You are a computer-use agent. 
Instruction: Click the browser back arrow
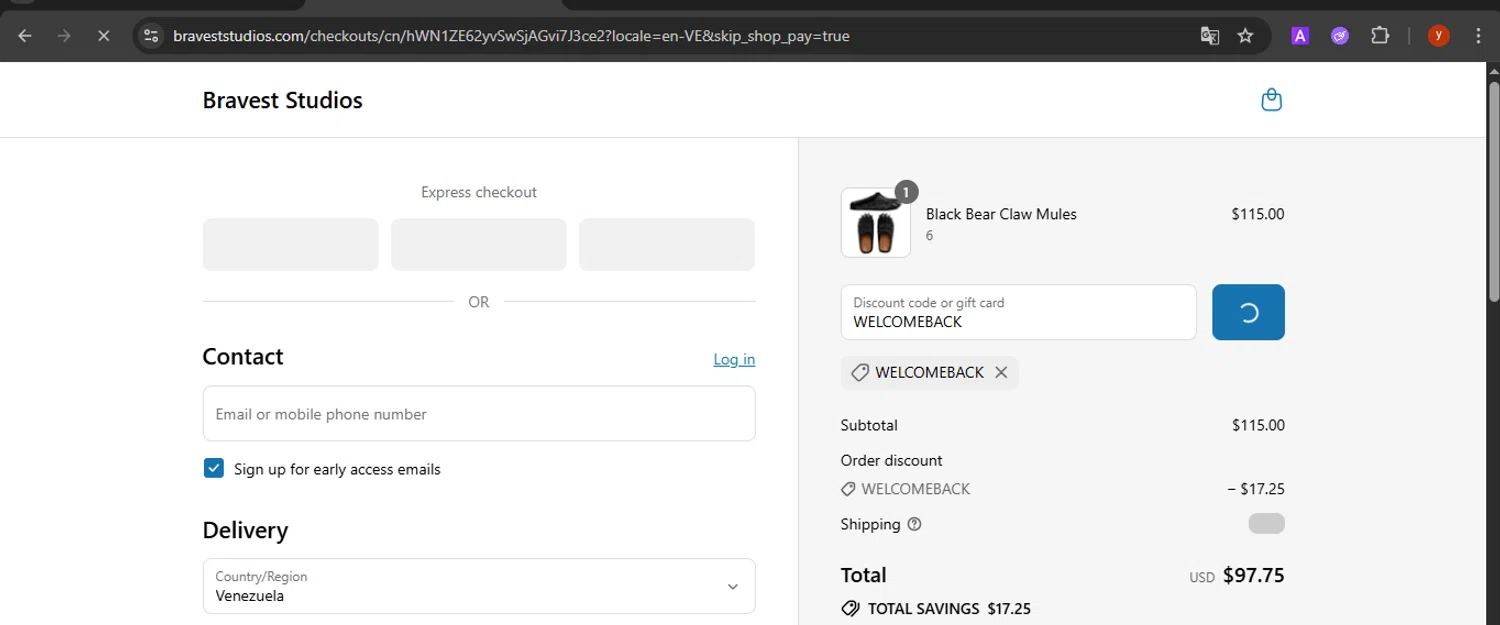coord(25,36)
